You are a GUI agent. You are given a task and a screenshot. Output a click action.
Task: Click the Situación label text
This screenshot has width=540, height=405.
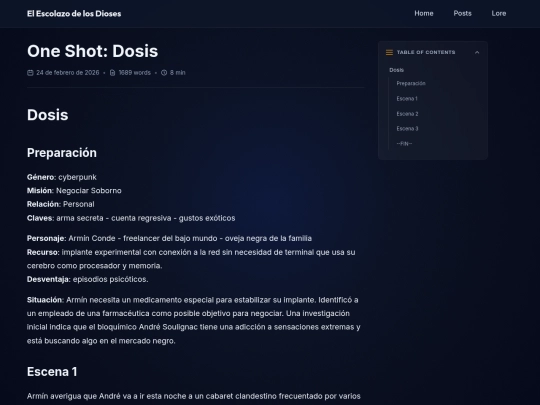click(x=45, y=300)
